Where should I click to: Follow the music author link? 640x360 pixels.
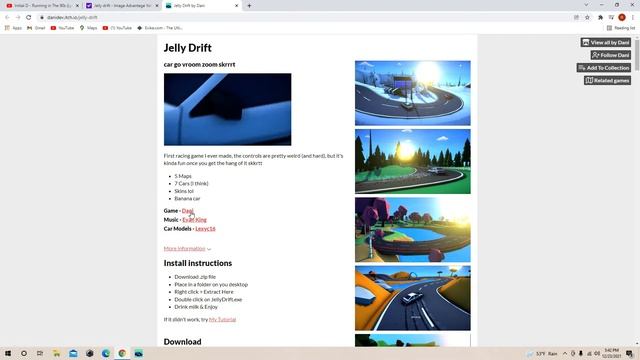tap(194, 220)
